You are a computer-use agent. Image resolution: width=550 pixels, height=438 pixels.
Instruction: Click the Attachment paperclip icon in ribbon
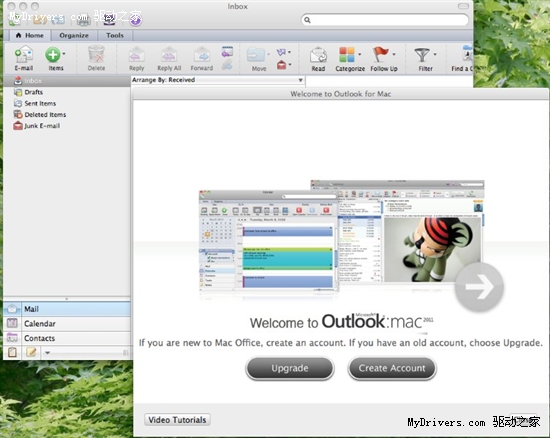227,65
